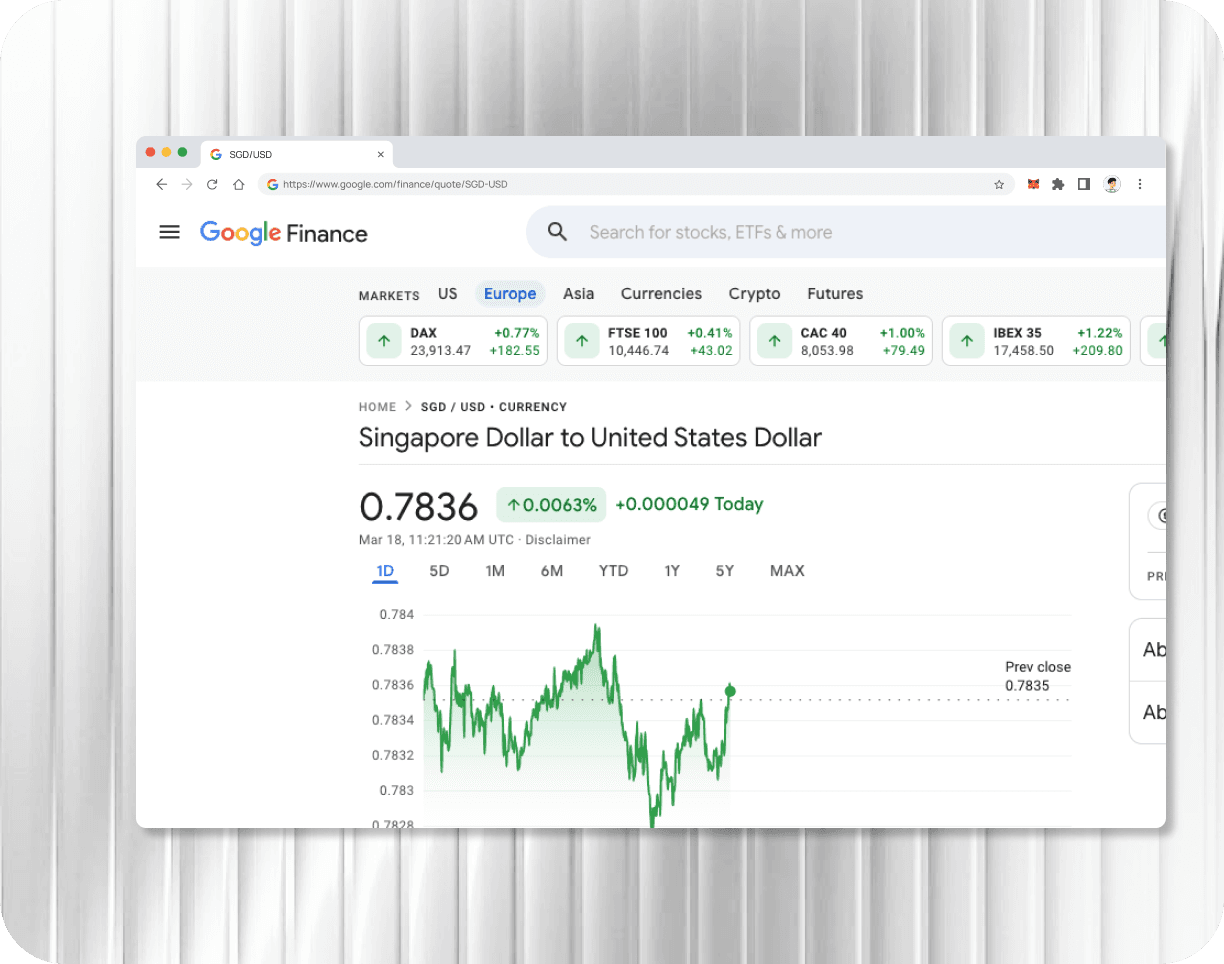1224x964 pixels.
Task: Select the US markets tab
Action: click(x=447, y=293)
